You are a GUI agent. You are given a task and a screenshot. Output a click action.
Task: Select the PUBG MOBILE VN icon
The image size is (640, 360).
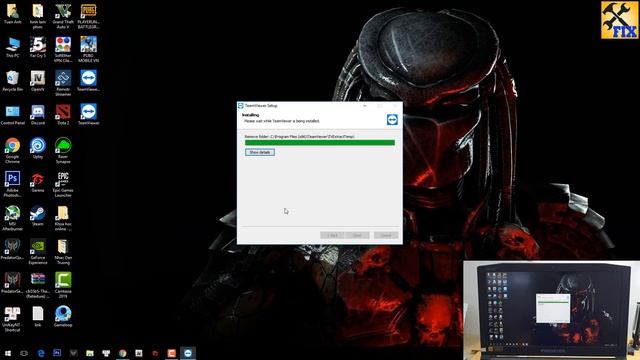point(88,50)
